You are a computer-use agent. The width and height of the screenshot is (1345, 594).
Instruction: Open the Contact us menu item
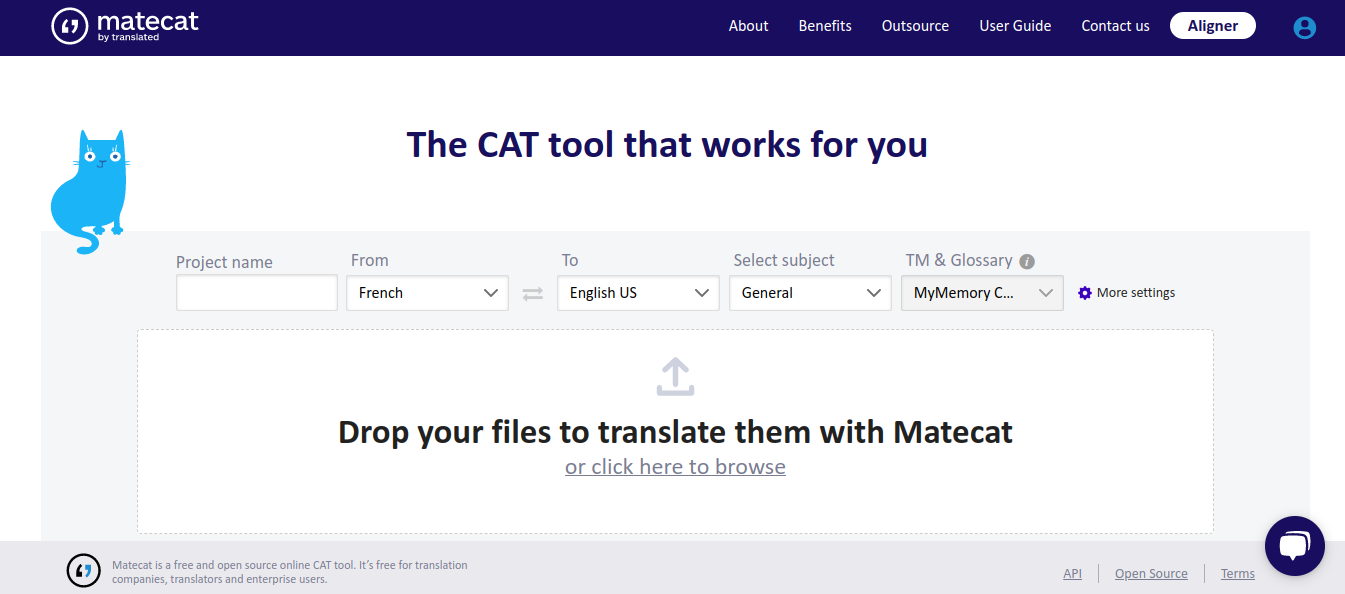coord(1115,26)
